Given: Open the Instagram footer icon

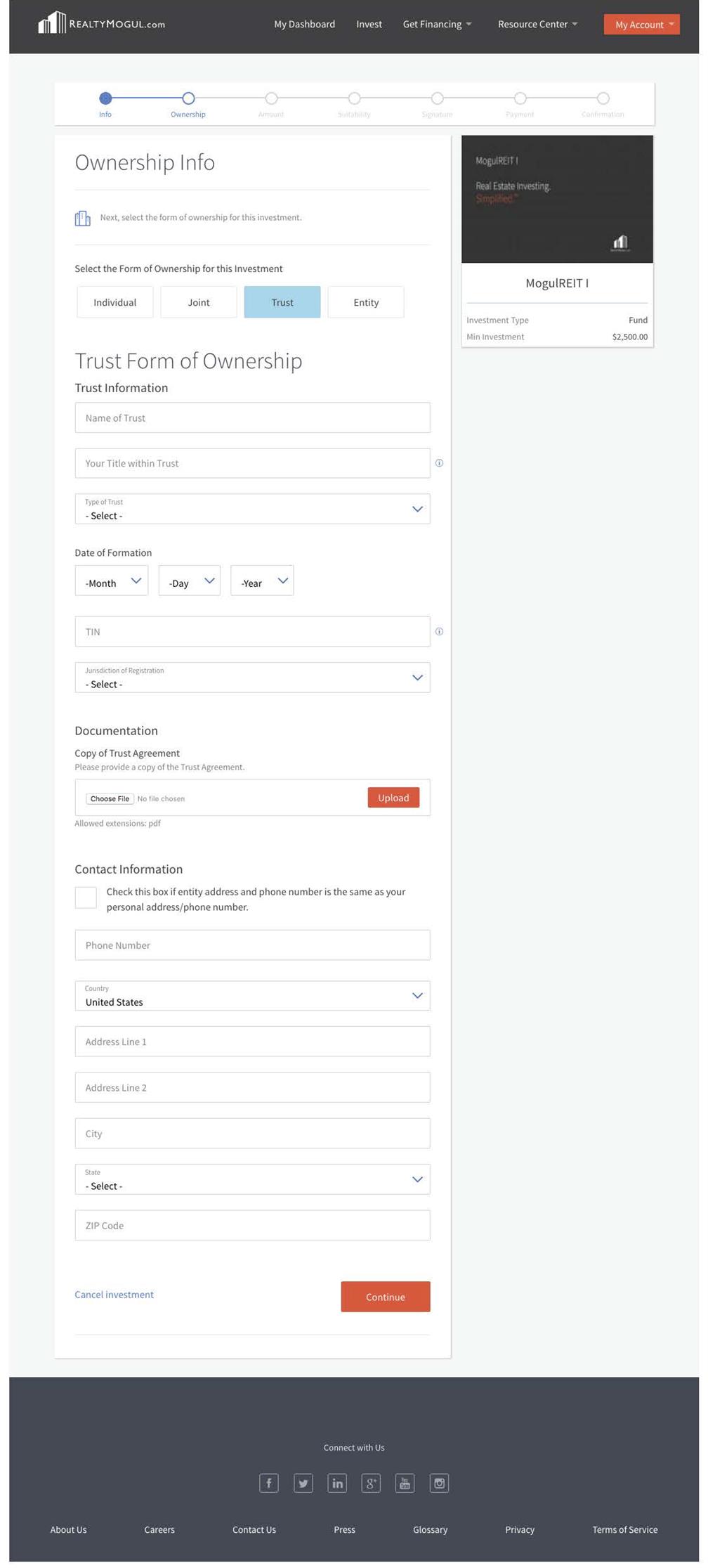Looking at the screenshot, I should point(439,1482).
